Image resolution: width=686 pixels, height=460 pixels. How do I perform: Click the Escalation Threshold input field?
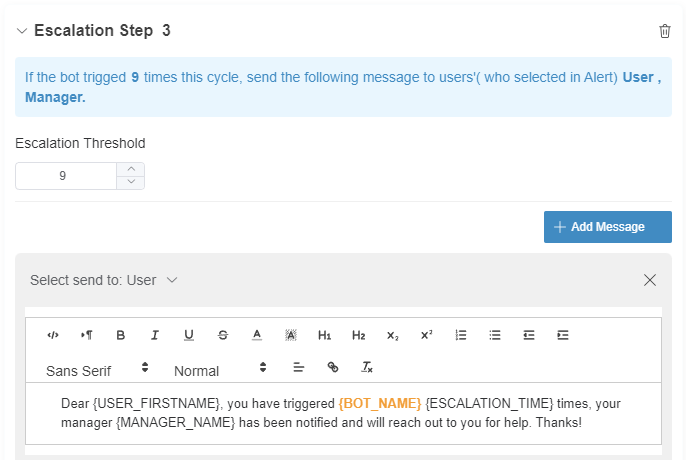click(65, 176)
